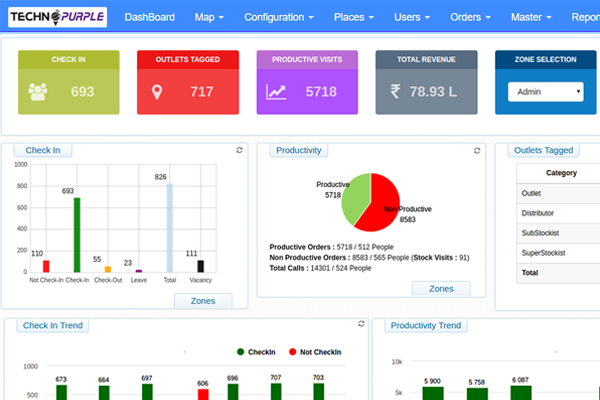The image size is (600, 400).
Task: Click the 5 900 bar in Productivity Trend
Action: [x=433, y=393]
